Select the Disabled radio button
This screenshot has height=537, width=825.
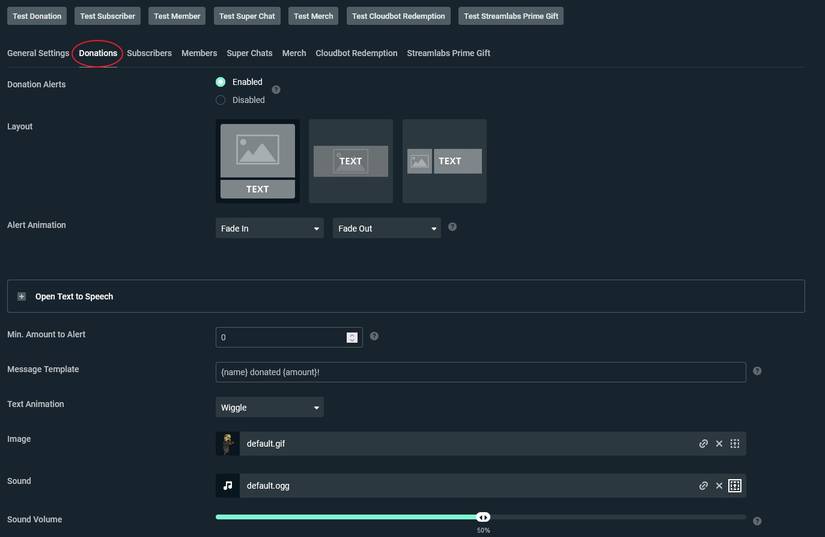click(x=220, y=100)
